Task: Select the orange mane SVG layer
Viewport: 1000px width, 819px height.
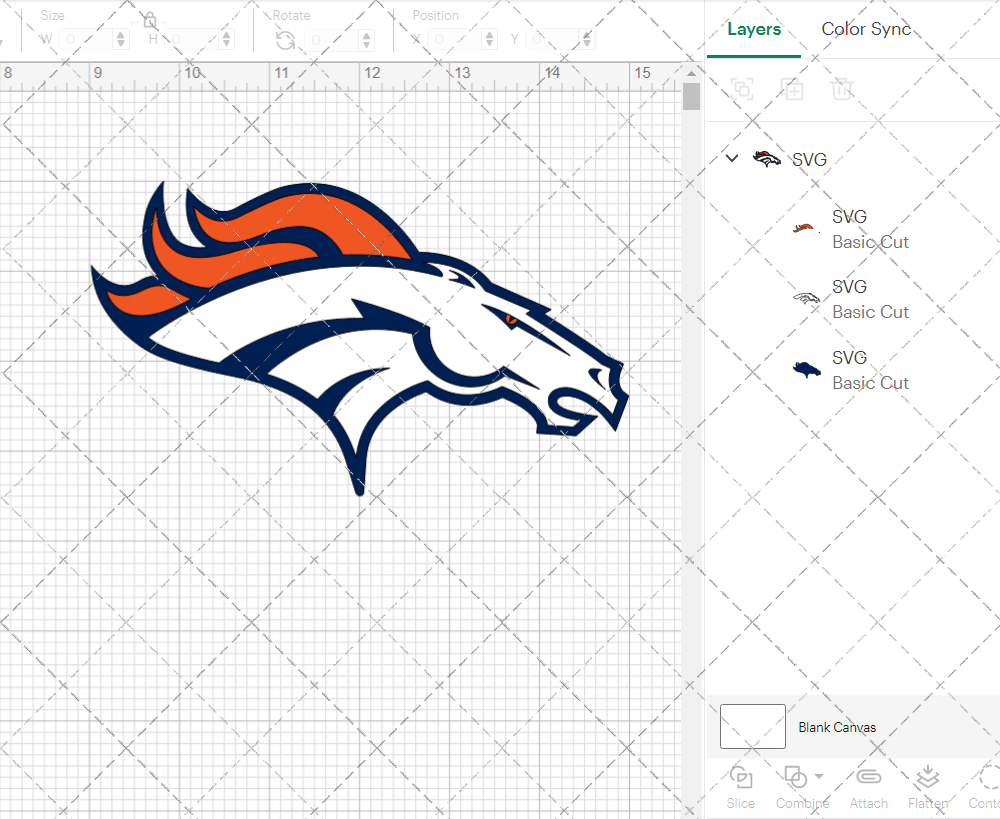Action: [x=853, y=229]
